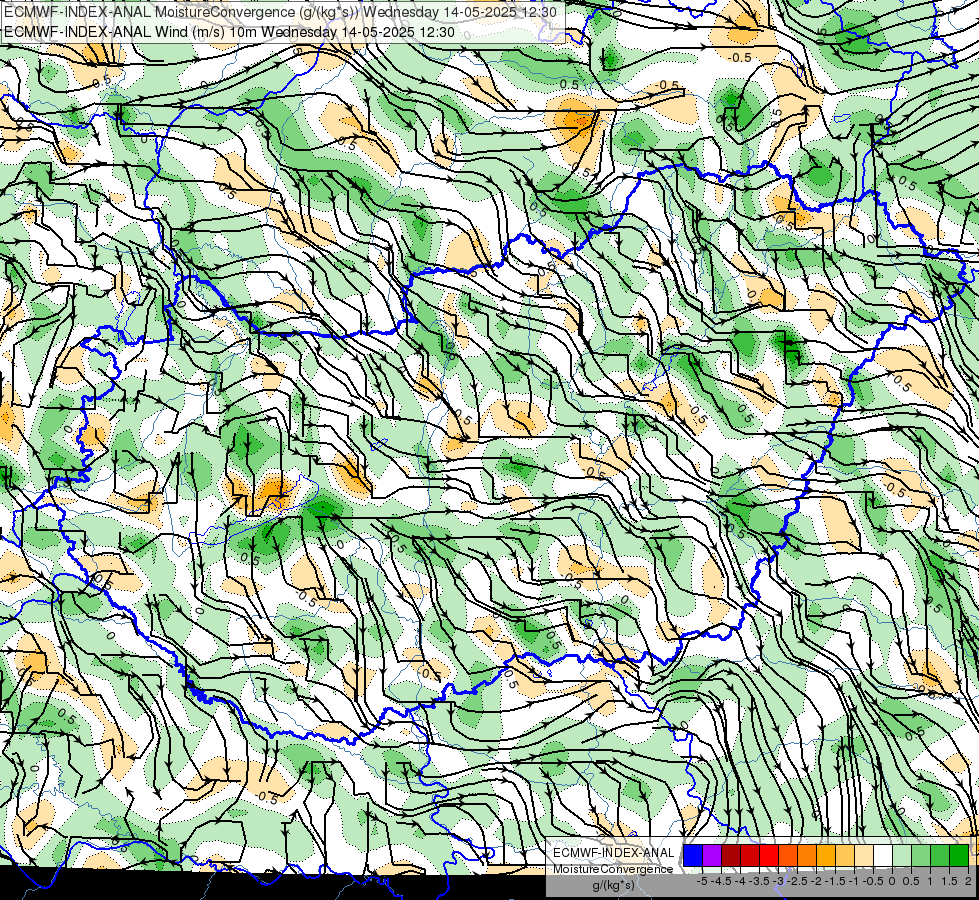Click the 1.5 legend scale value

tap(949, 881)
